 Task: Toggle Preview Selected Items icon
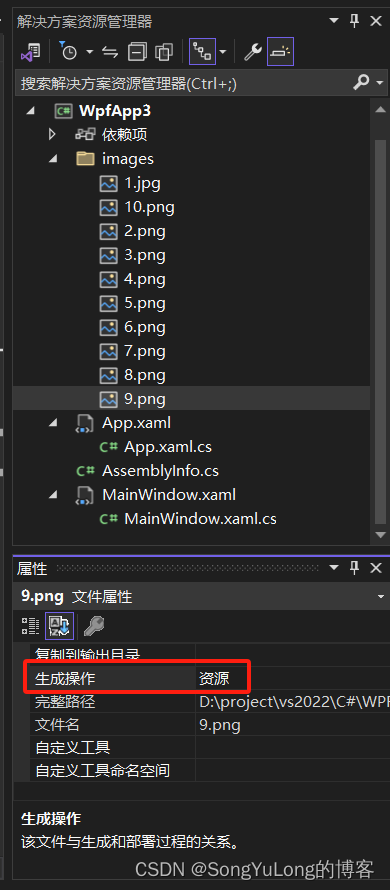point(280,52)
